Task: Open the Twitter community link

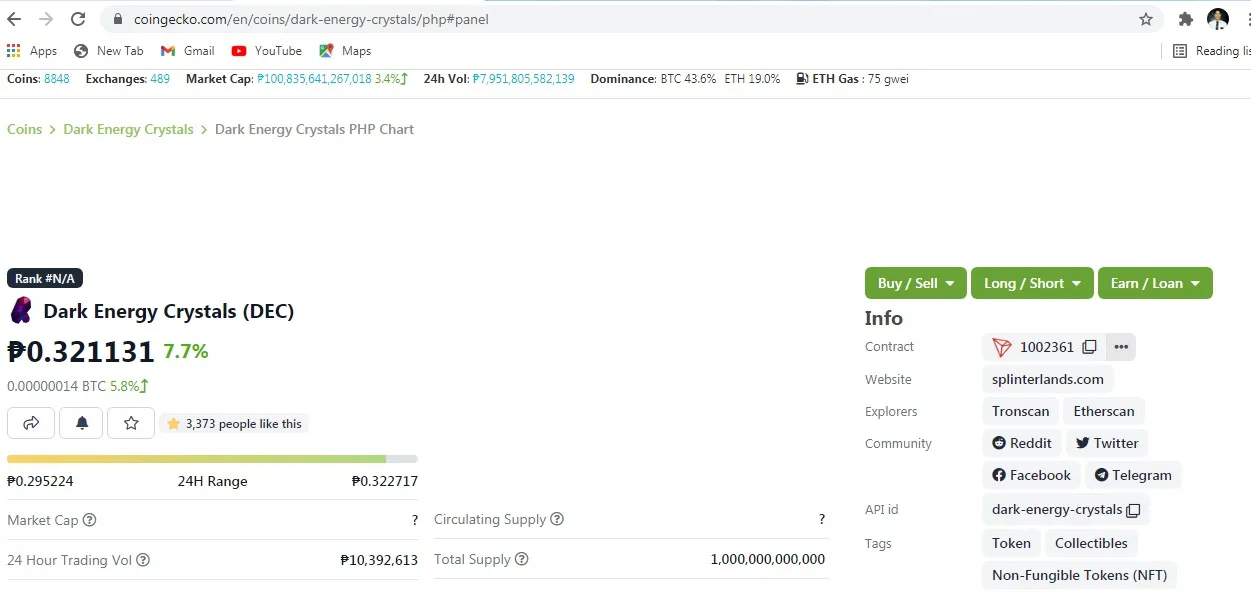Action: click(x=1107, y=443)
